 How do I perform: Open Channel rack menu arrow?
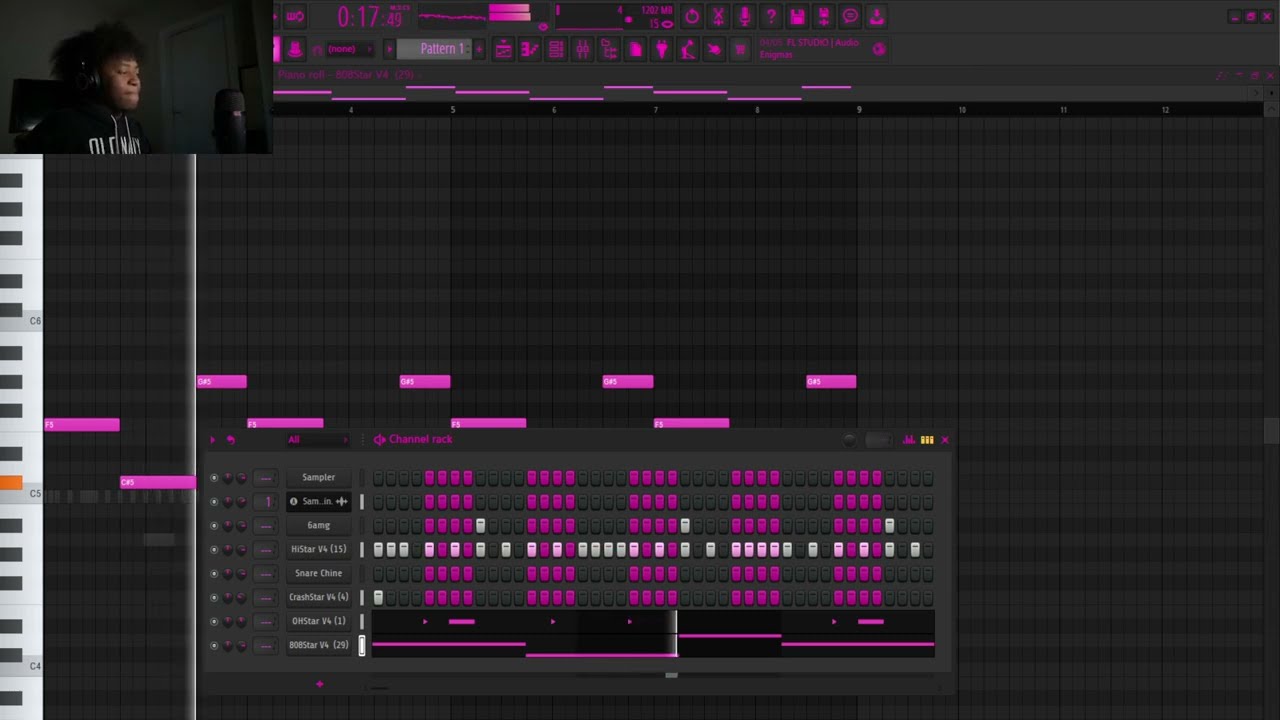(212, 440)
